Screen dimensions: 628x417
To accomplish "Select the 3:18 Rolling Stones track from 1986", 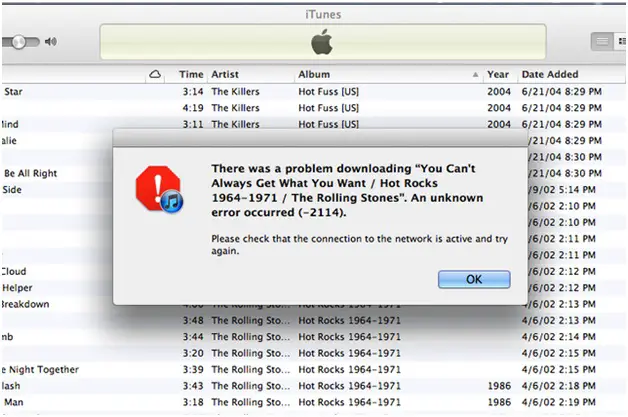I will click(x=300, y=401).
